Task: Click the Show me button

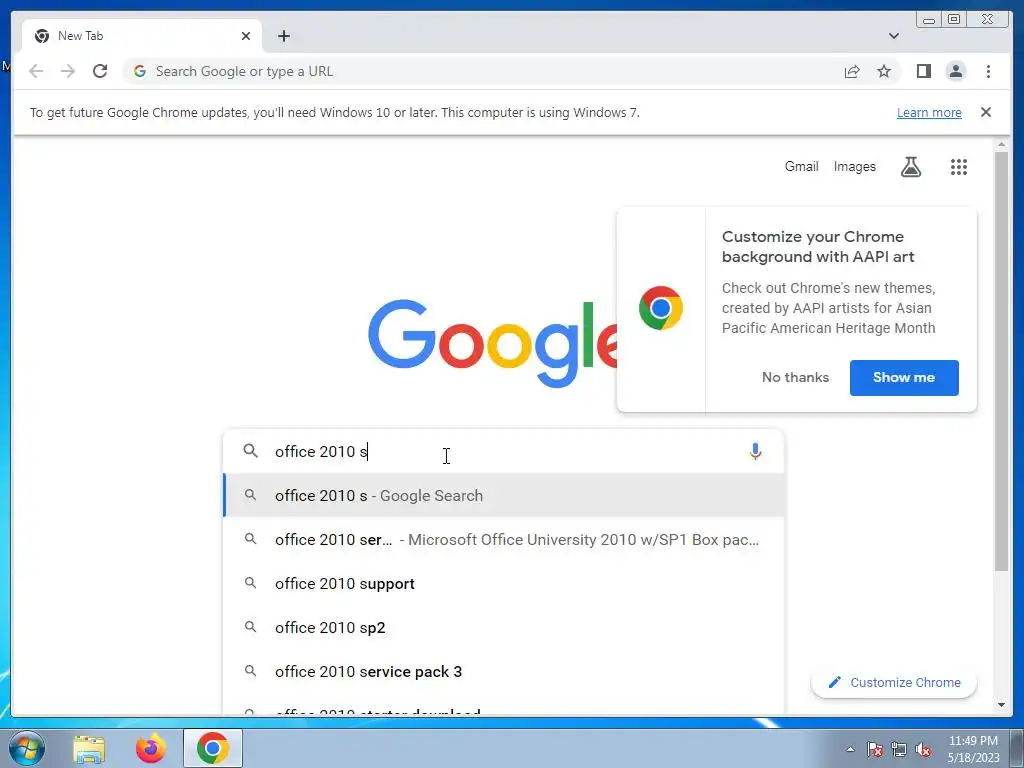Action: (x=904, y=377)
